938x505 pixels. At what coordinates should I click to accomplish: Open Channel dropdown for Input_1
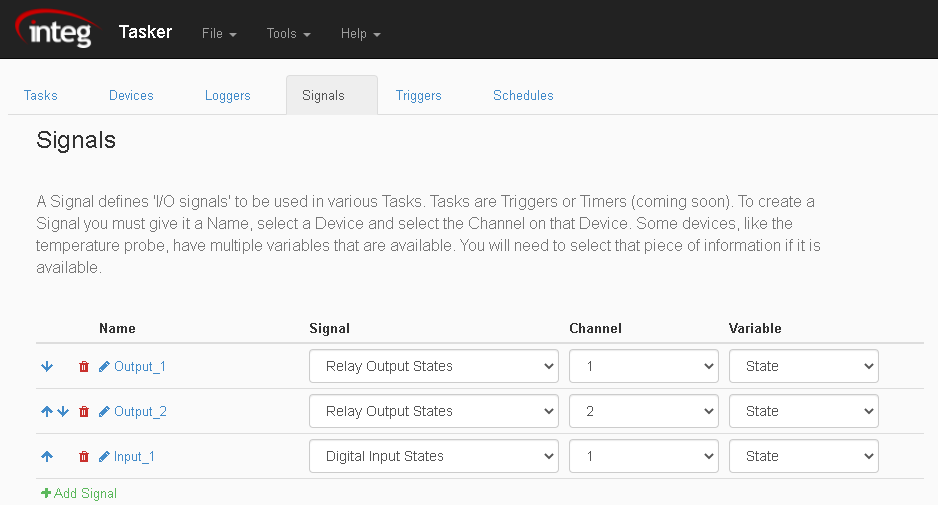tap(644, 456)
